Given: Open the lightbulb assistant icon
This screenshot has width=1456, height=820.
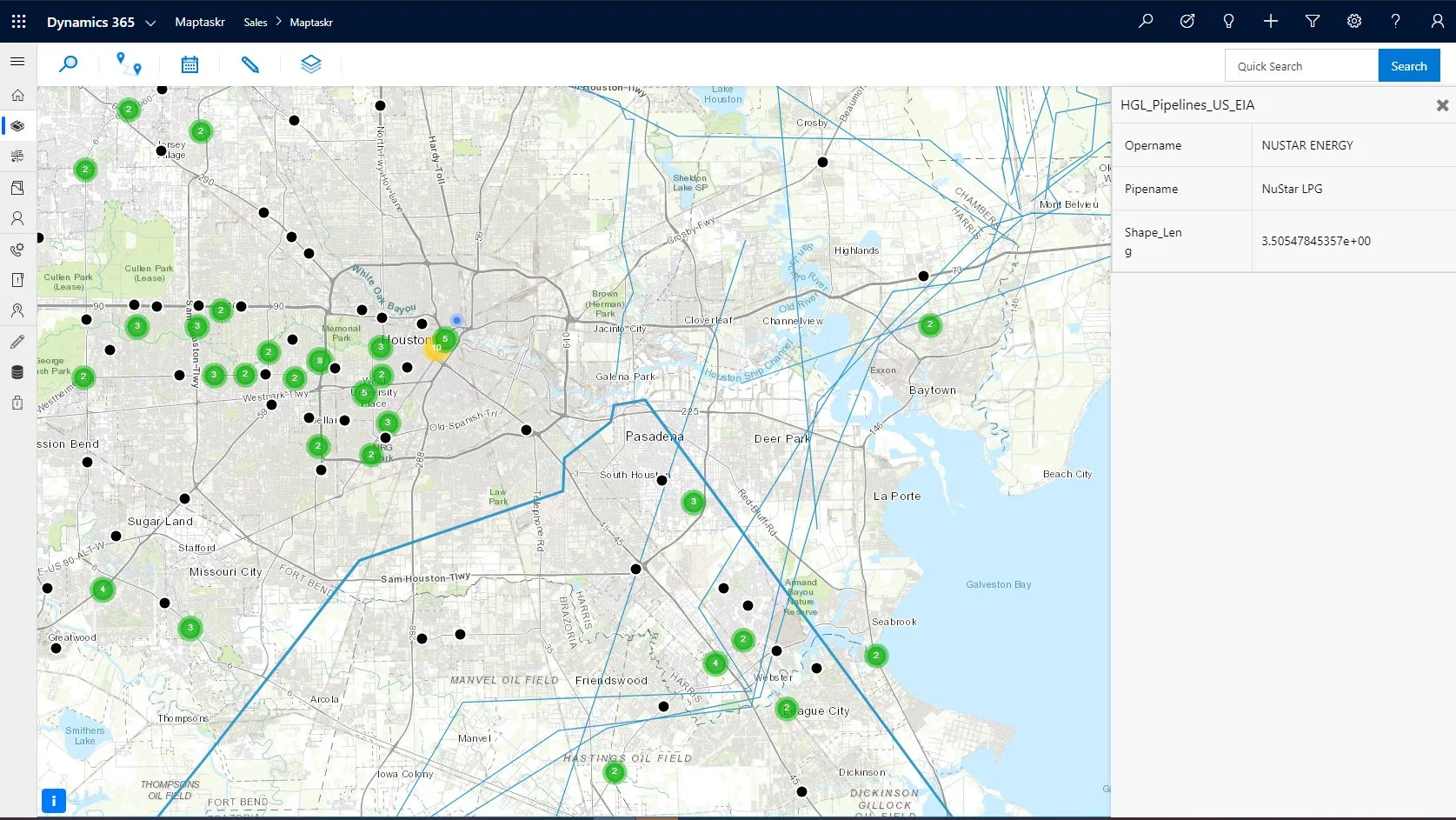Looking at the screenshot, I should pos(1228,21).
